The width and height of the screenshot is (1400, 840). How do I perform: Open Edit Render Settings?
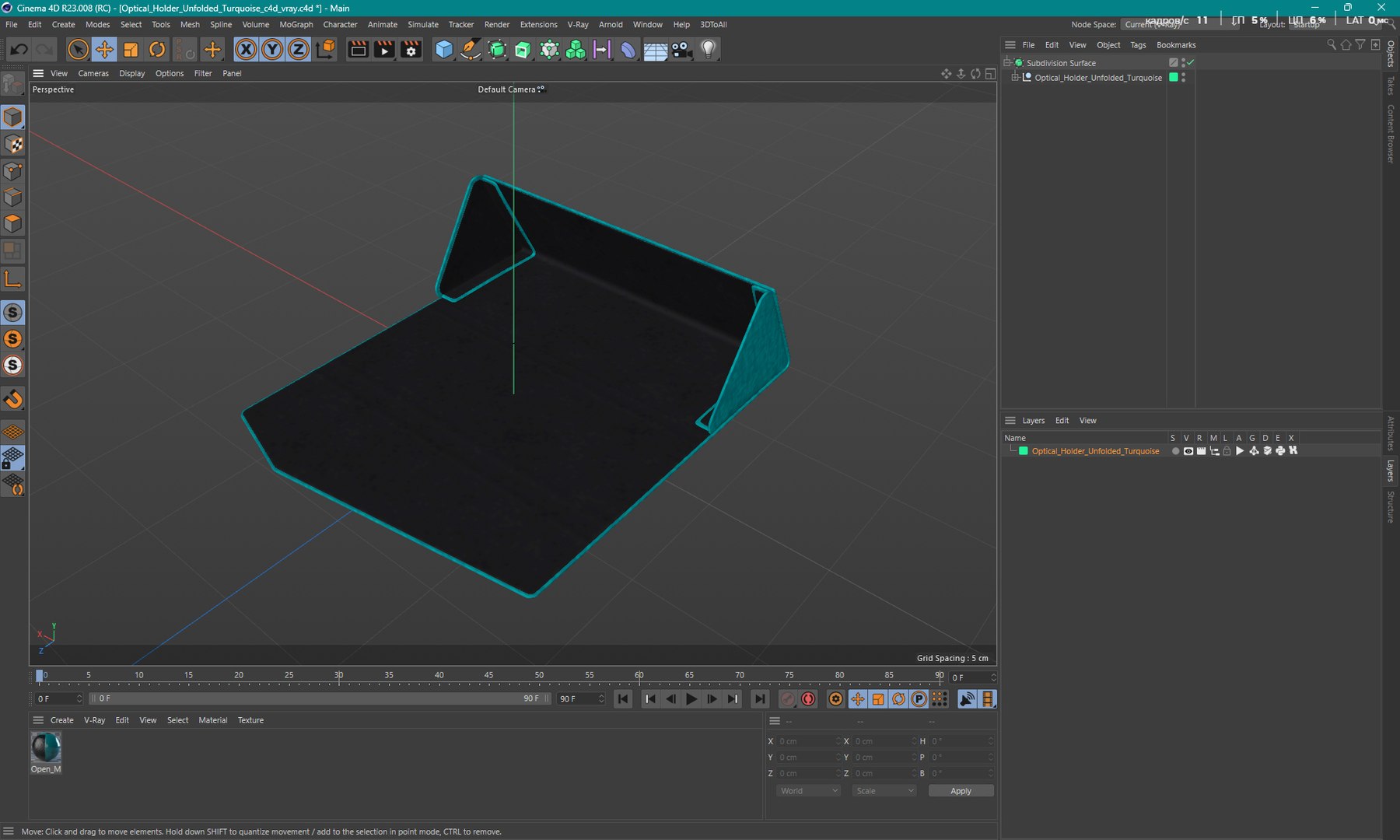coord(411,50)
